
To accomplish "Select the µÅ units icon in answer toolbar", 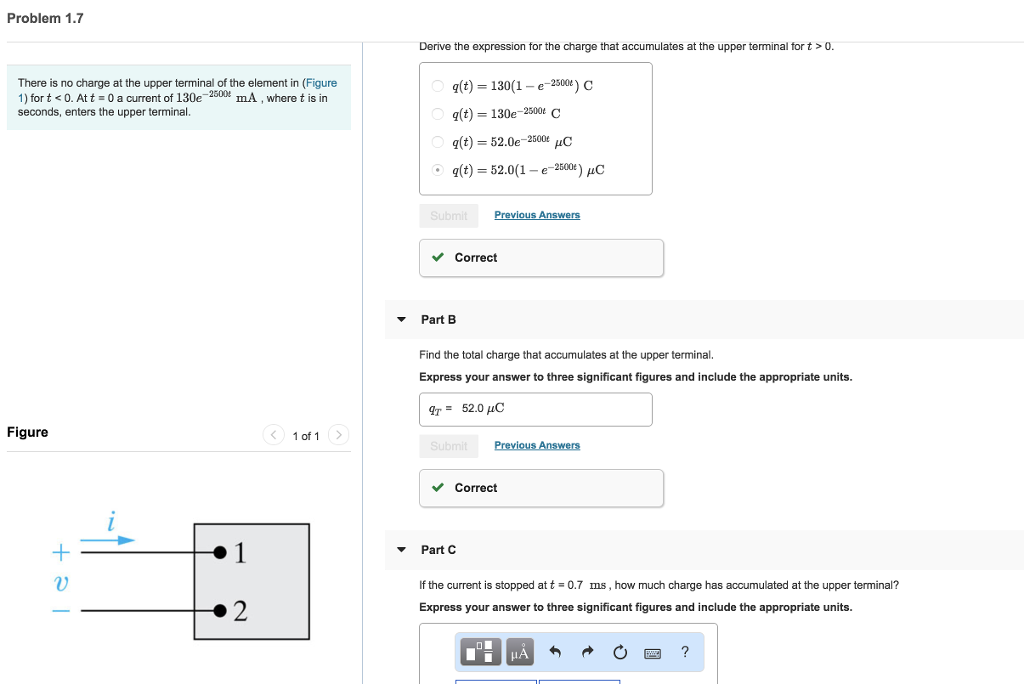I will pos(519,651).
